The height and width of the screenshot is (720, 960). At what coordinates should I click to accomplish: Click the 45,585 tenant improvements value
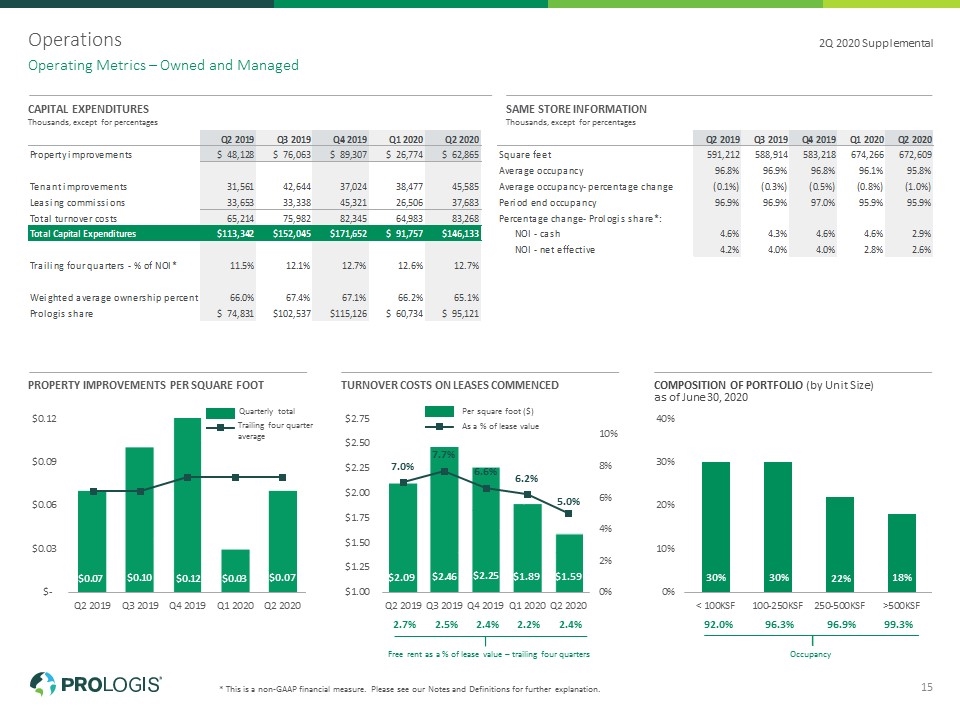(465, 187)
